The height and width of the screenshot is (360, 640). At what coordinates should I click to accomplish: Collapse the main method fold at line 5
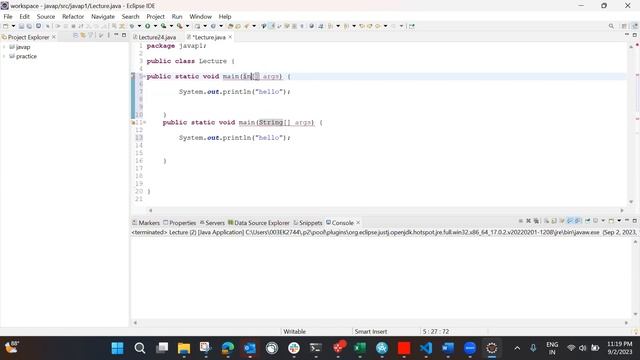pos(144,76)
